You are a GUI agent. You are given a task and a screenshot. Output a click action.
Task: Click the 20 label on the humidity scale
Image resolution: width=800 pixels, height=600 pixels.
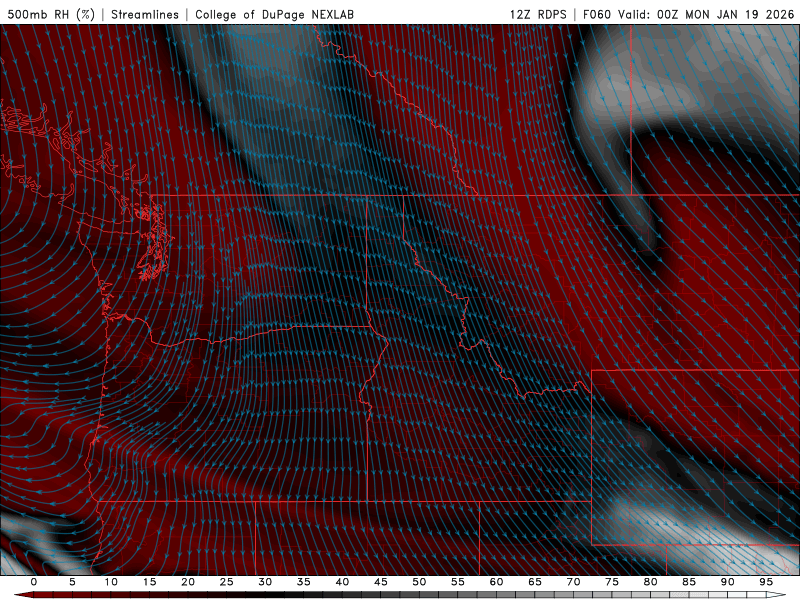[x=188, y=582]
